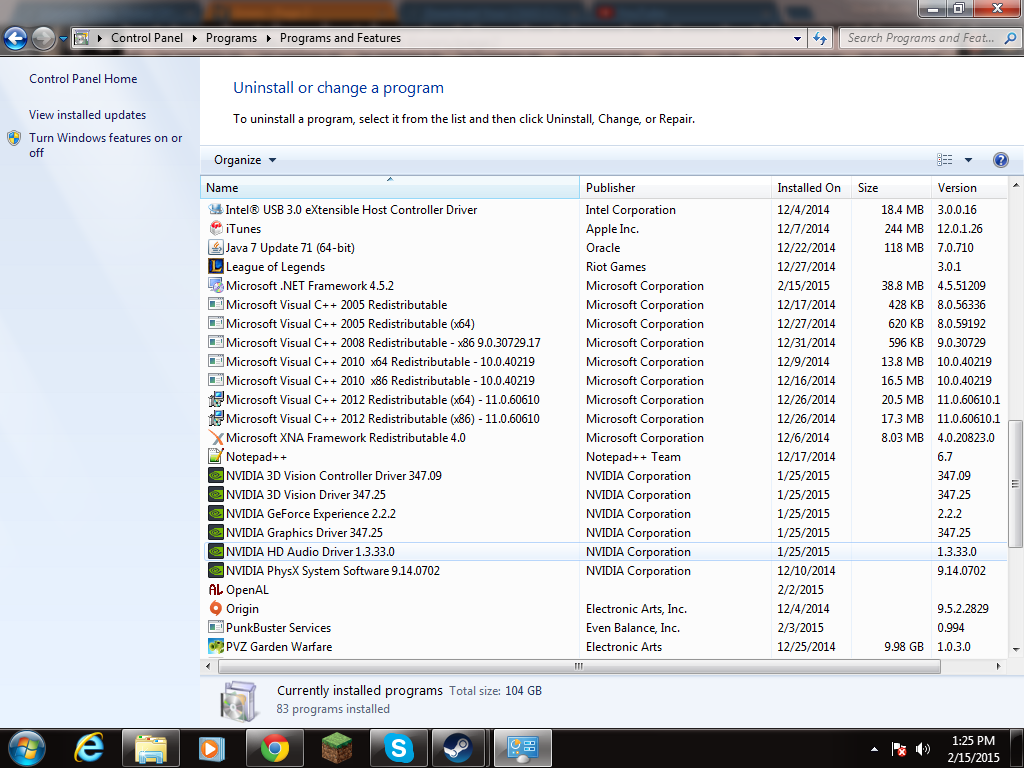Select NVIDIA HD Audio Driver 1.3.33.0 row
This screenshot has height=768, width=1024.
(x=605, y=552)
